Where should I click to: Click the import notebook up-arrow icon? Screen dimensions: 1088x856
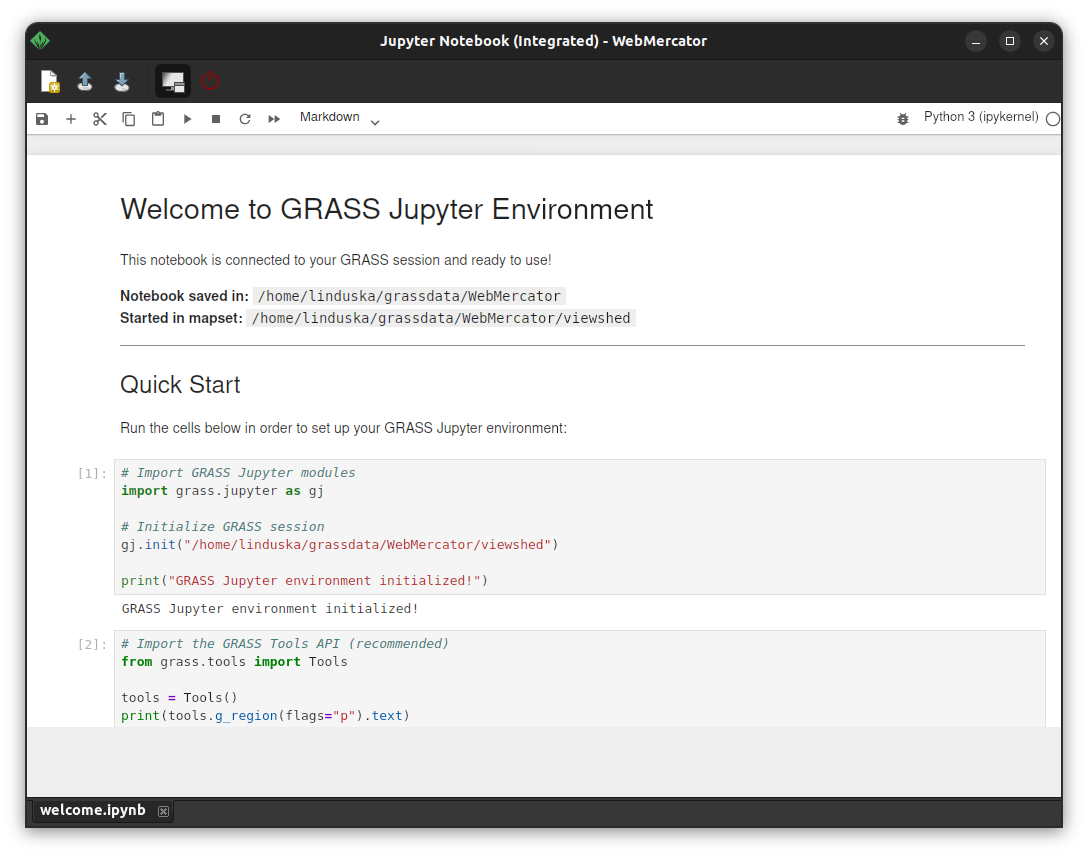click(x=85, y=82)
